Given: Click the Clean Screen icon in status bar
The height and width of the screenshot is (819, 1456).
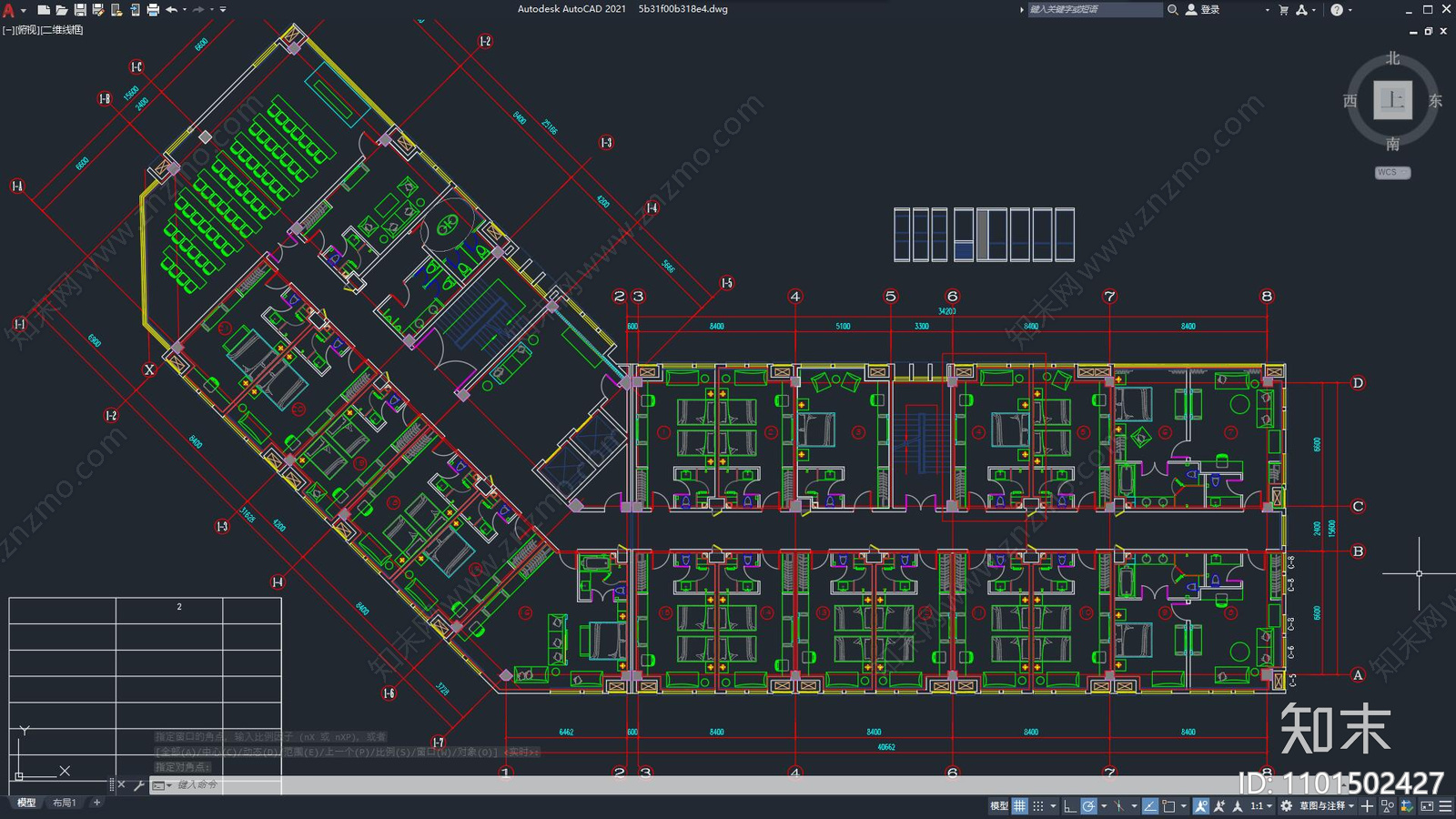Looking at the screenshot, I should (1427, 806).
